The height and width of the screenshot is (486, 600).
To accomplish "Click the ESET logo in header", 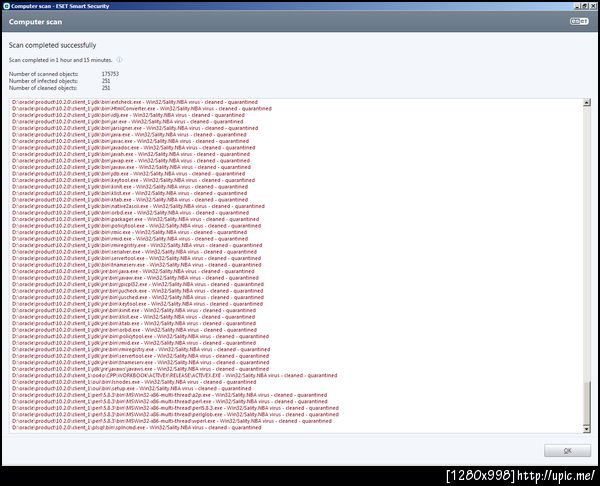I will click(579, 21).
